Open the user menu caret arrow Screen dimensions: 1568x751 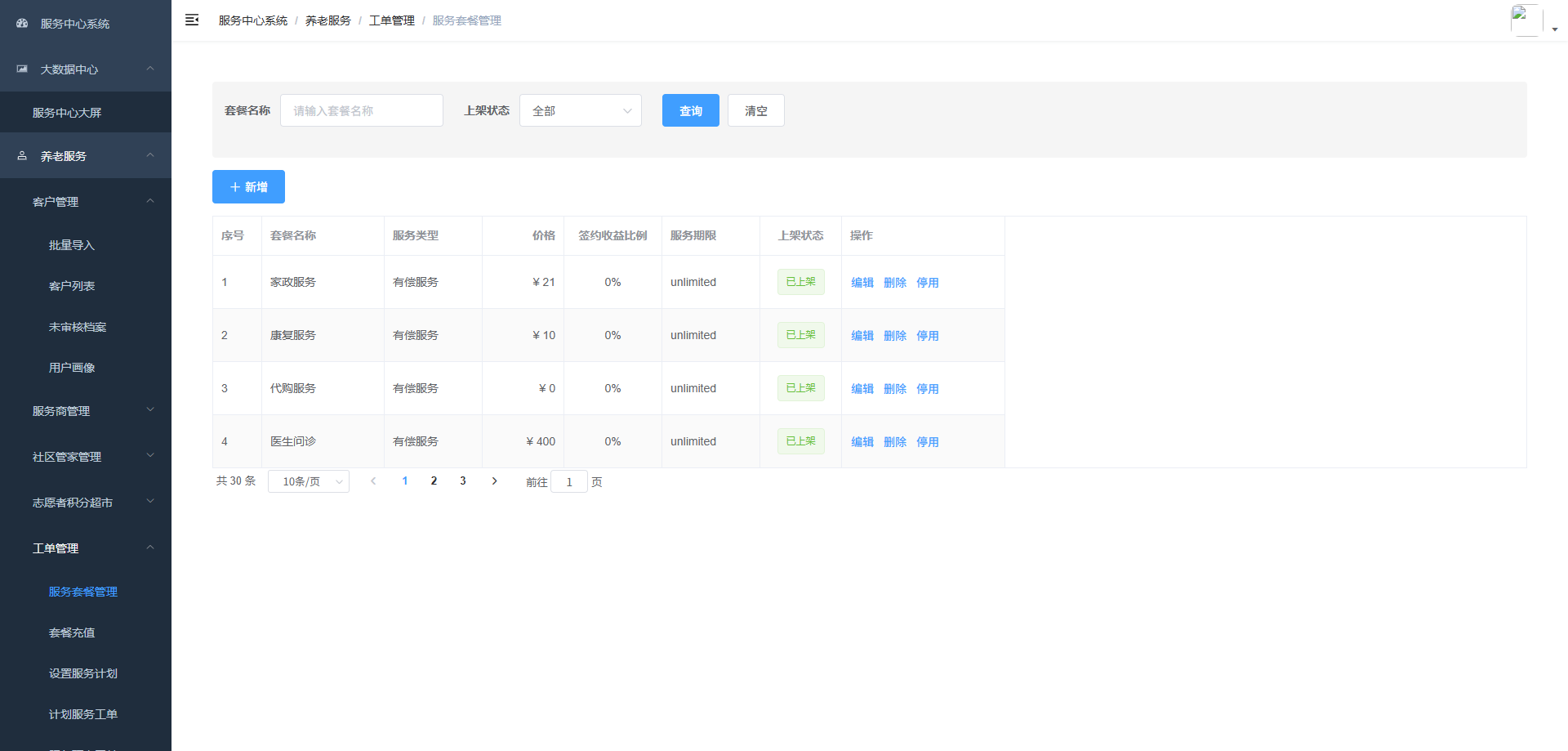(1555, 29)
